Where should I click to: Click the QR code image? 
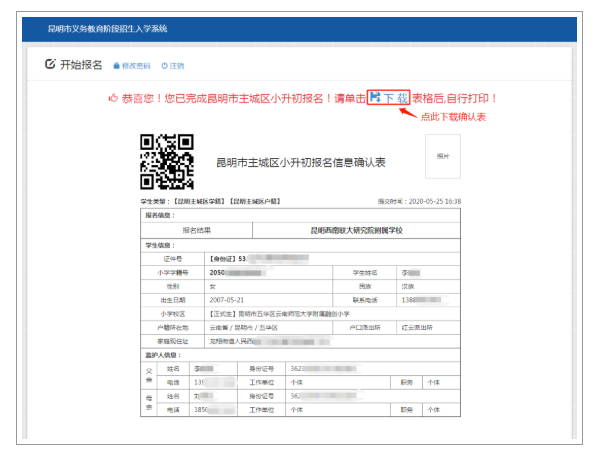coord(167,162)
